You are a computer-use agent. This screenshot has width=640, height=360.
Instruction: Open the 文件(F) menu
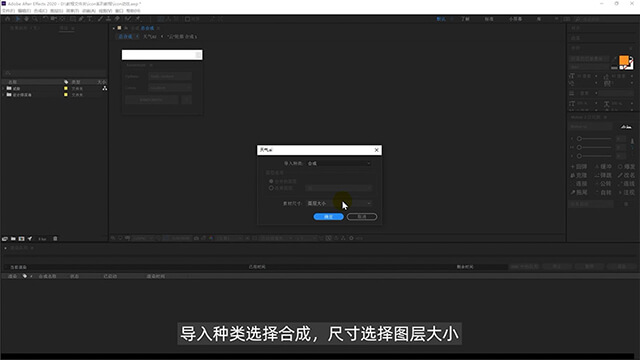(8, 11)
